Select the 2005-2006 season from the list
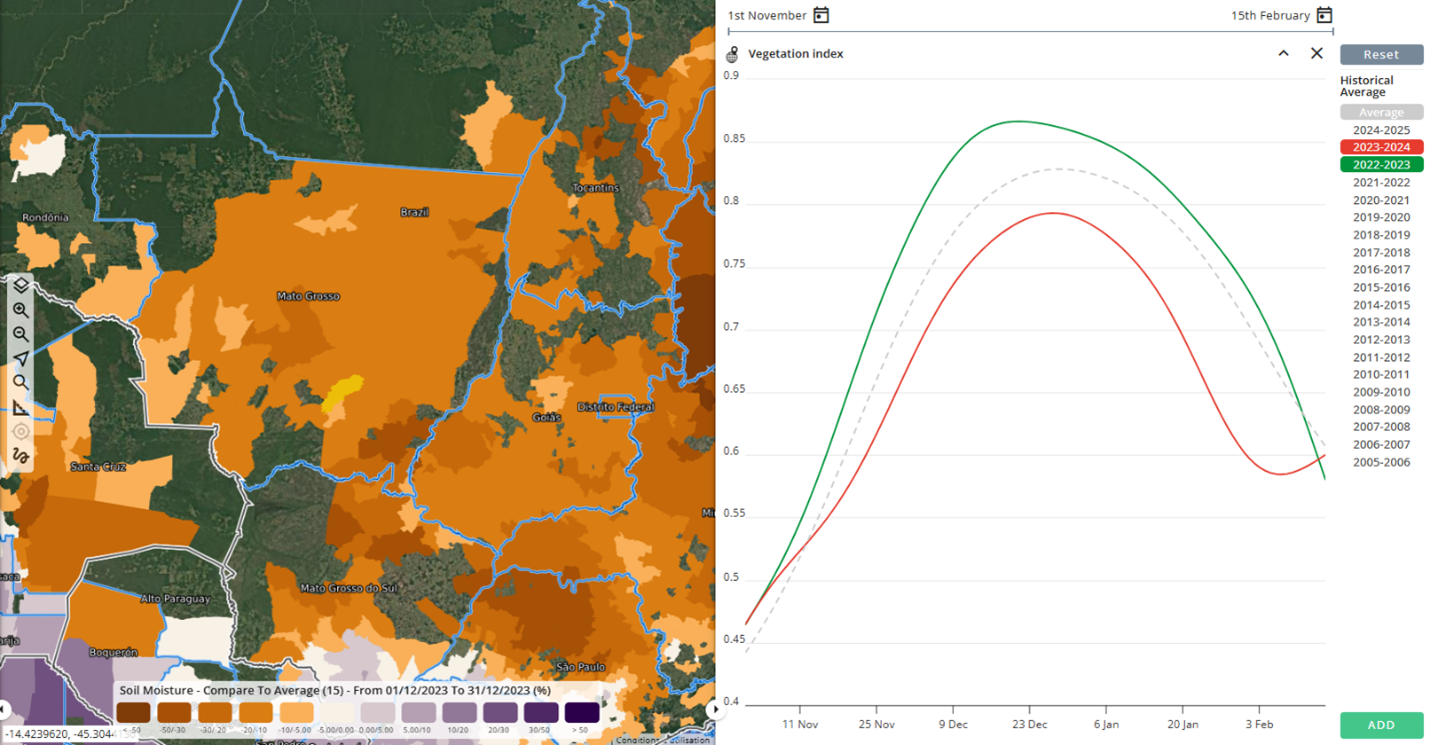 (1381, 462)
